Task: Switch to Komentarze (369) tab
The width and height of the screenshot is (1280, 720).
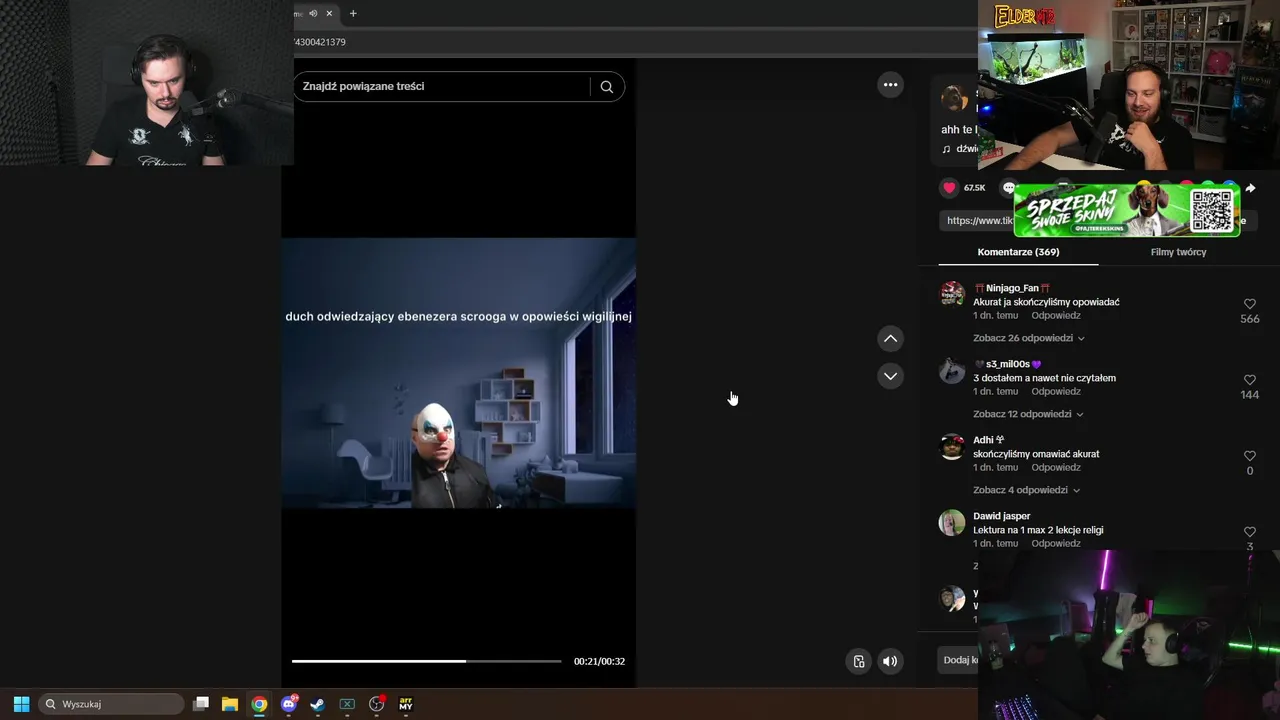Action: 1018,252
